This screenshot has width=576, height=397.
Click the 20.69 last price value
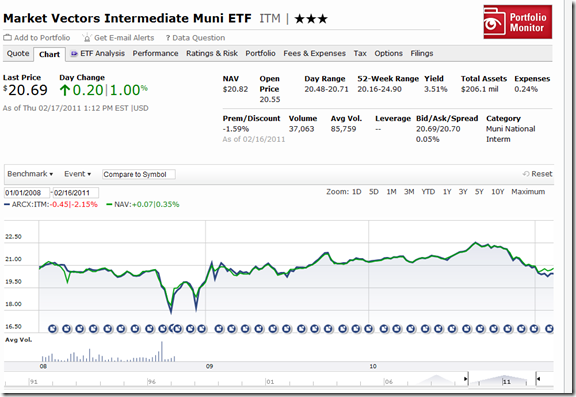(x=28, y=90)
